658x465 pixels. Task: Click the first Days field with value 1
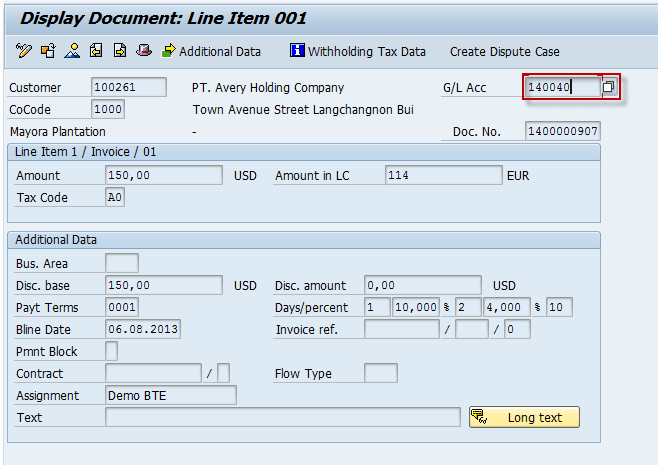click(x=377, y=307)
